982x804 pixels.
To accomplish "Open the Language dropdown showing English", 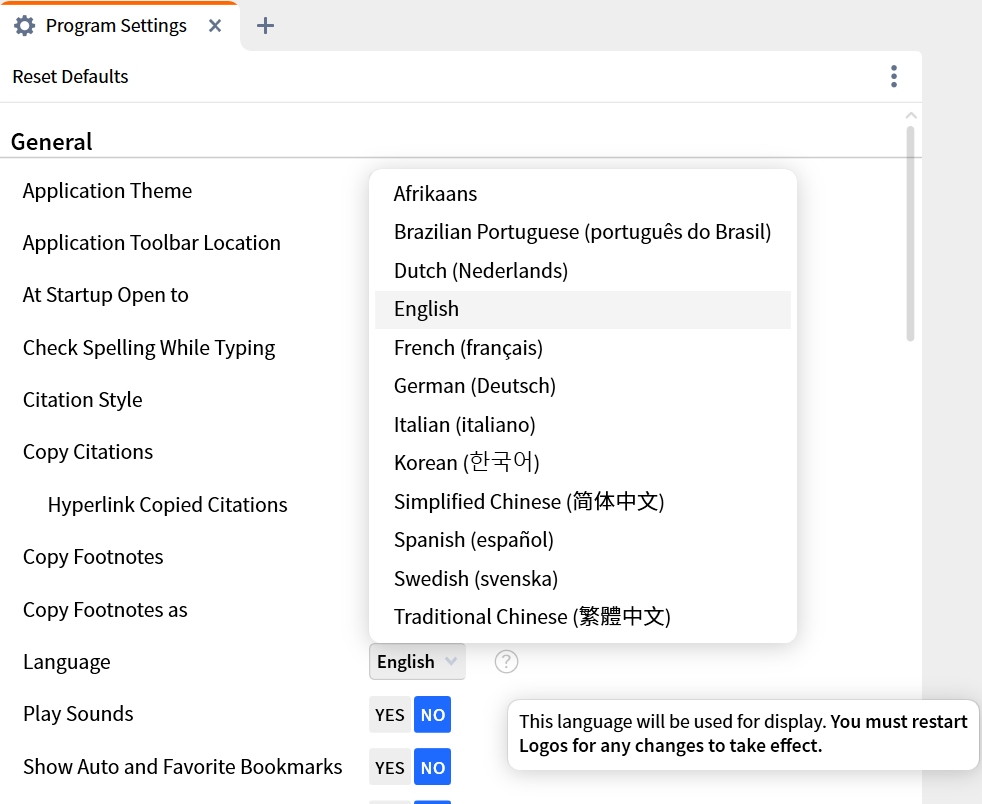I will click(417, 661).
